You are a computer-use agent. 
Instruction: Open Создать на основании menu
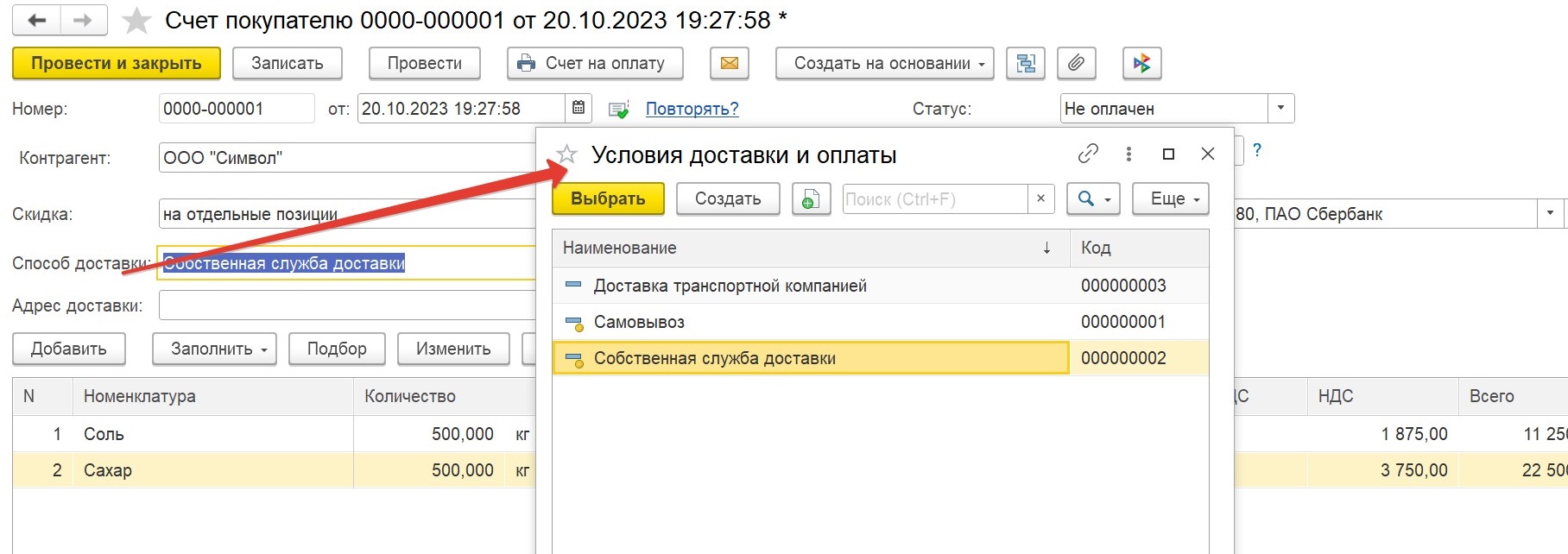point(884,63)
